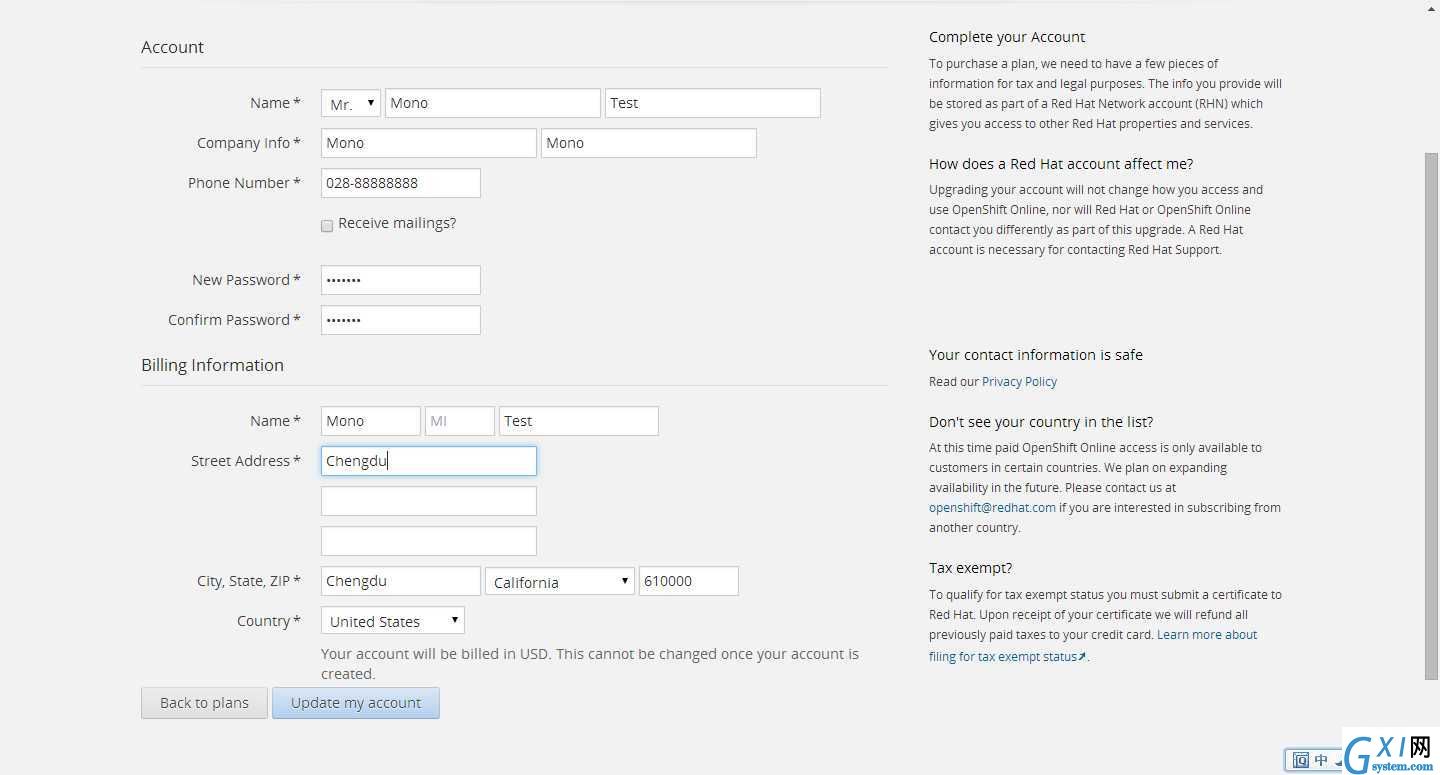Click the third Street Address line
This screenshot has height=775, width=1440.
(x=429, y=541)
